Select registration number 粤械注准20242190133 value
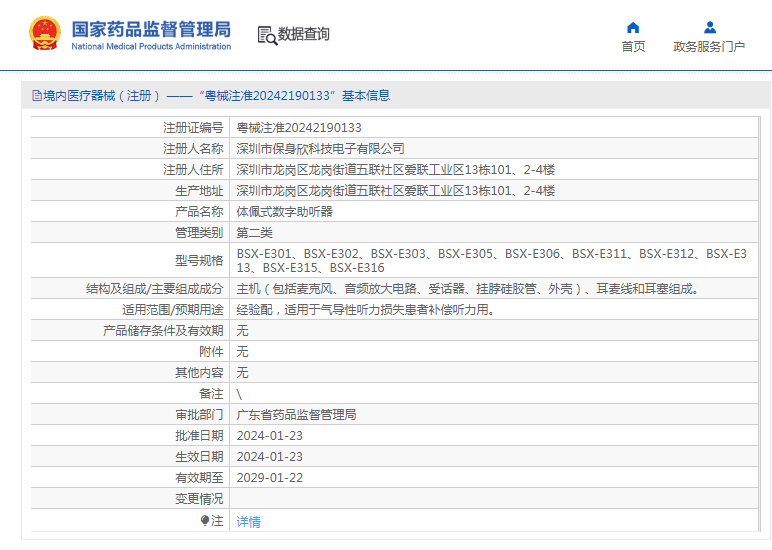This screenshot has width=772, height=550. pyautogui.click(x=299, y=128)
